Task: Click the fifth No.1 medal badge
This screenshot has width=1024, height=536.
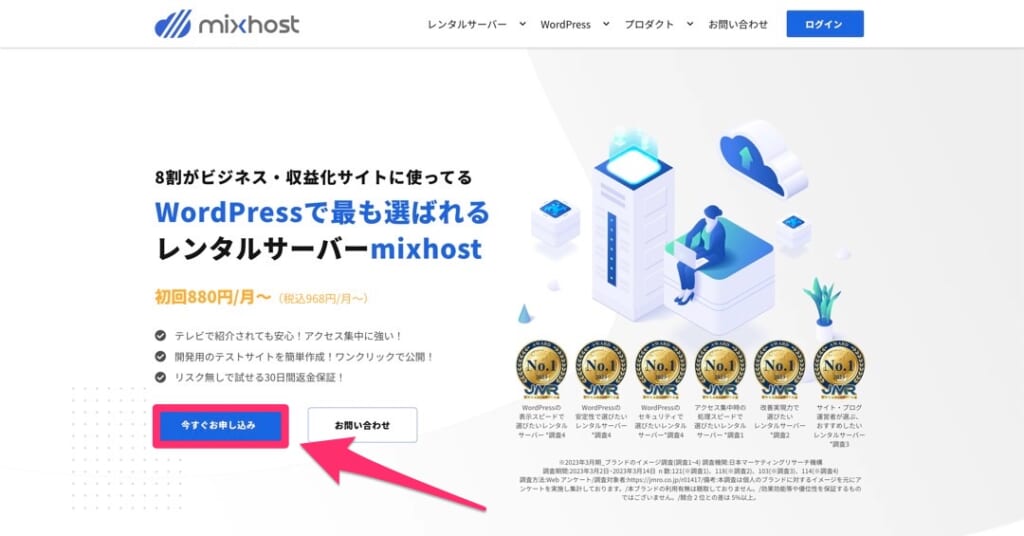Action: 779,368
